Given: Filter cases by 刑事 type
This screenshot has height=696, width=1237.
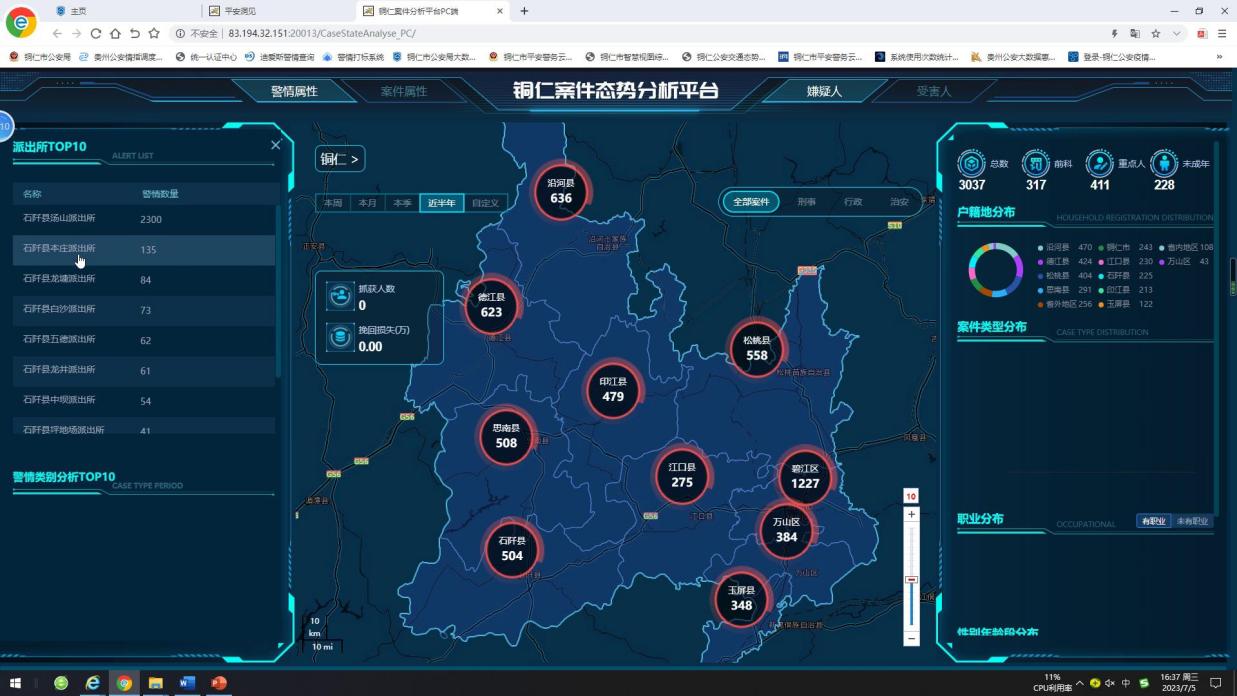Looking at the screenshot, I should coord(806,202).
